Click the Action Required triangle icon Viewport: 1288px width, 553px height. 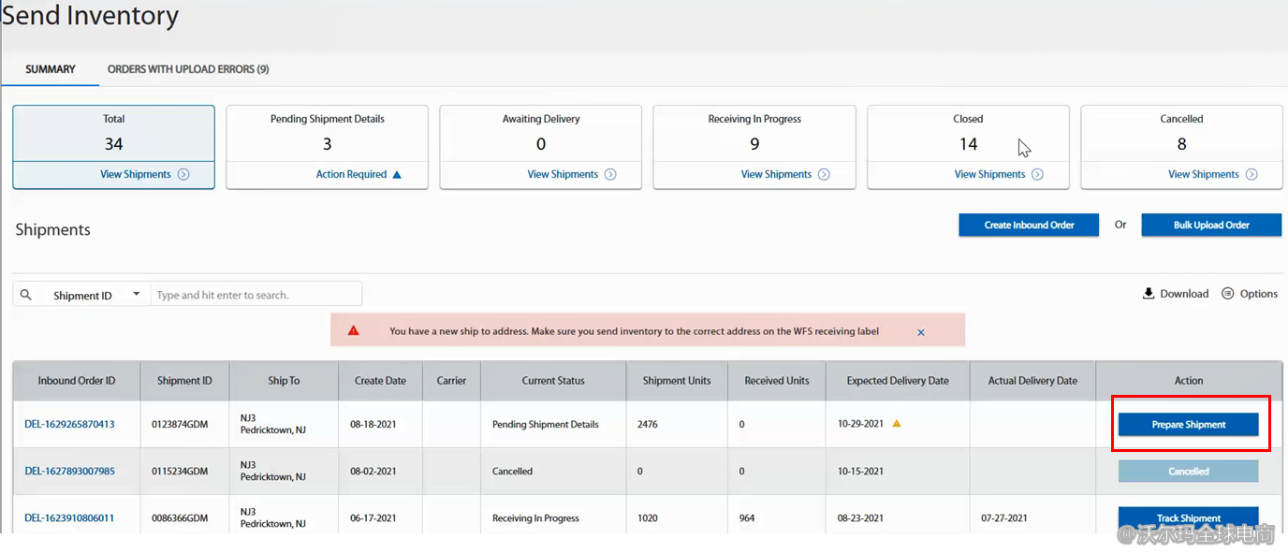397,175
